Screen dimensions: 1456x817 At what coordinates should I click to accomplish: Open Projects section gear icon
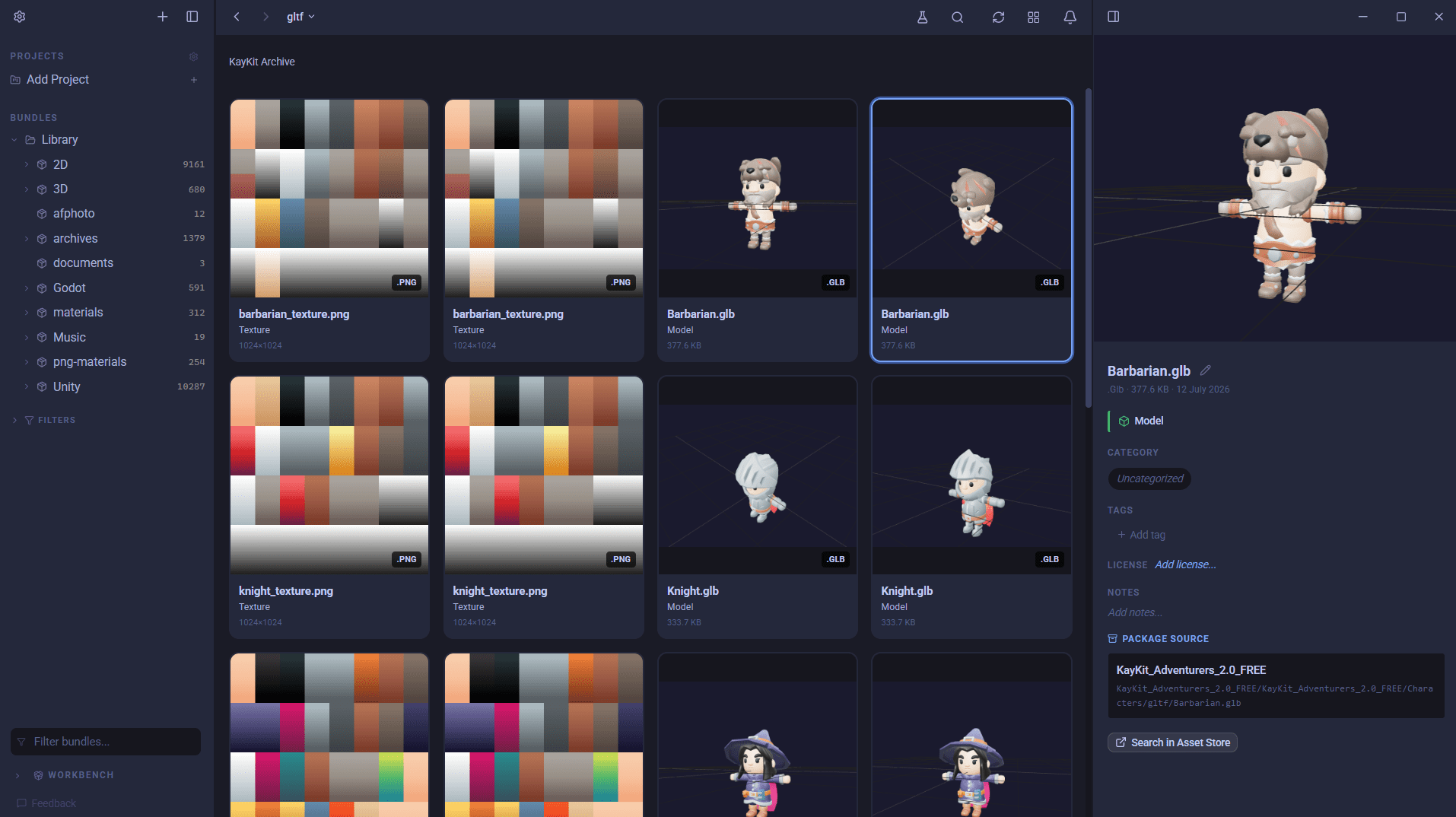[x=193, y=56]
